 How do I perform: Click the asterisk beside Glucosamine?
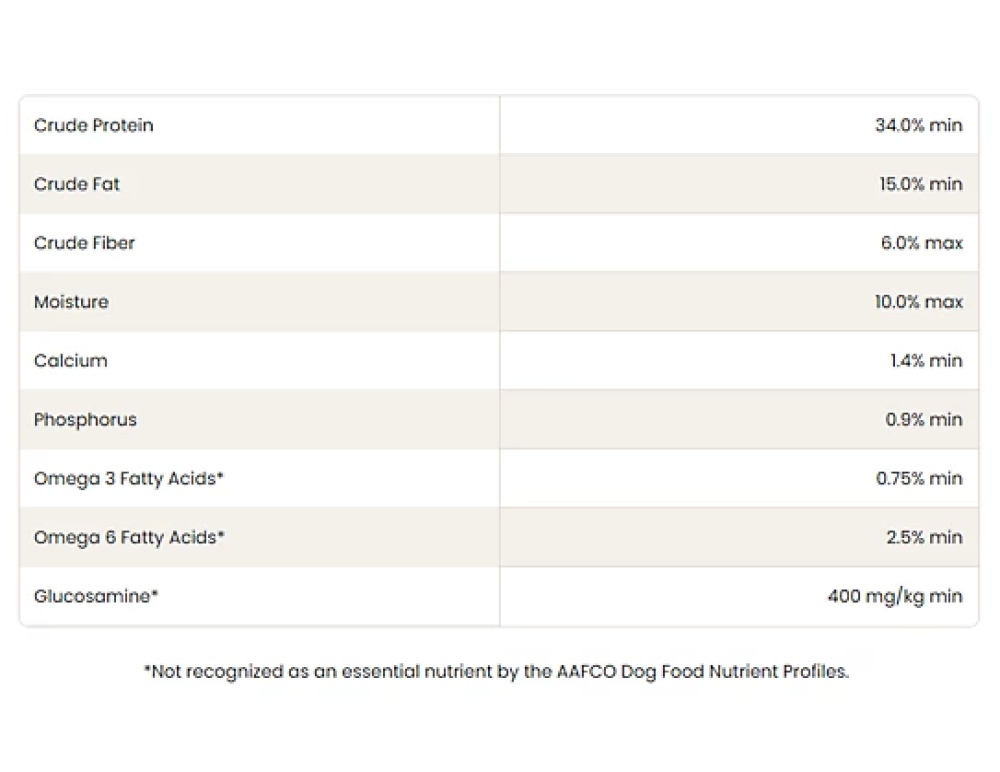click(155, 593)
